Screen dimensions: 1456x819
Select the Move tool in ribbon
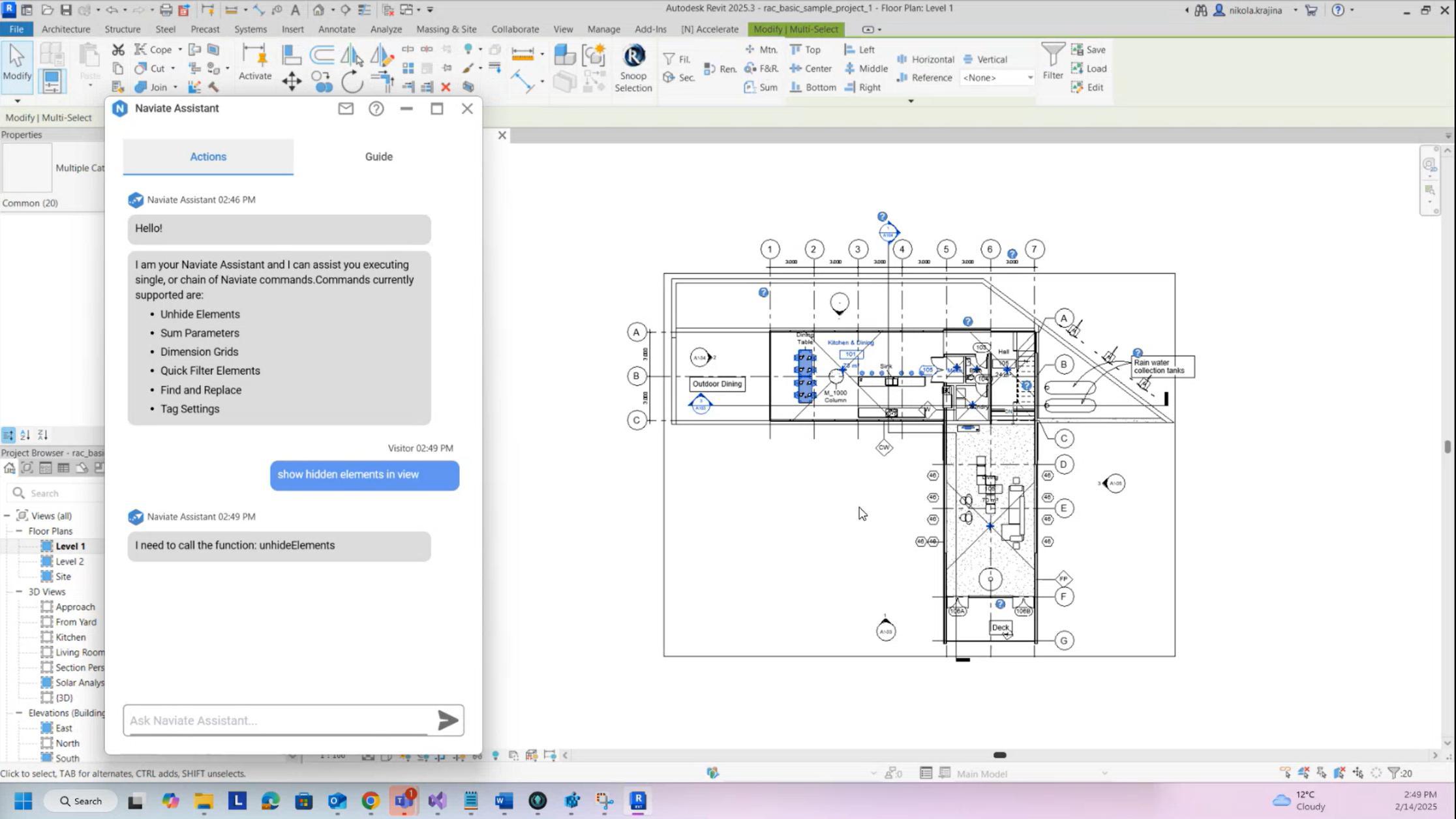click(291, 82)
